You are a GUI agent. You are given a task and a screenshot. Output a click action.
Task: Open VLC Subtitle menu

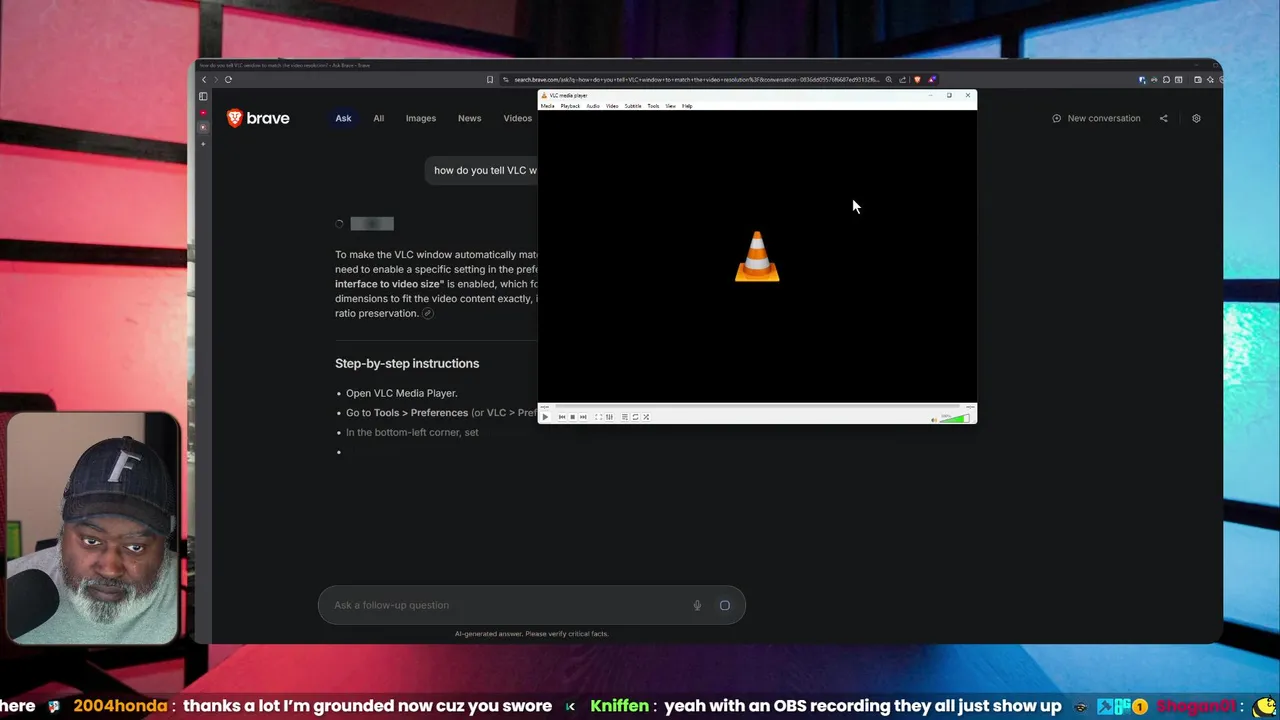[633, 106]
